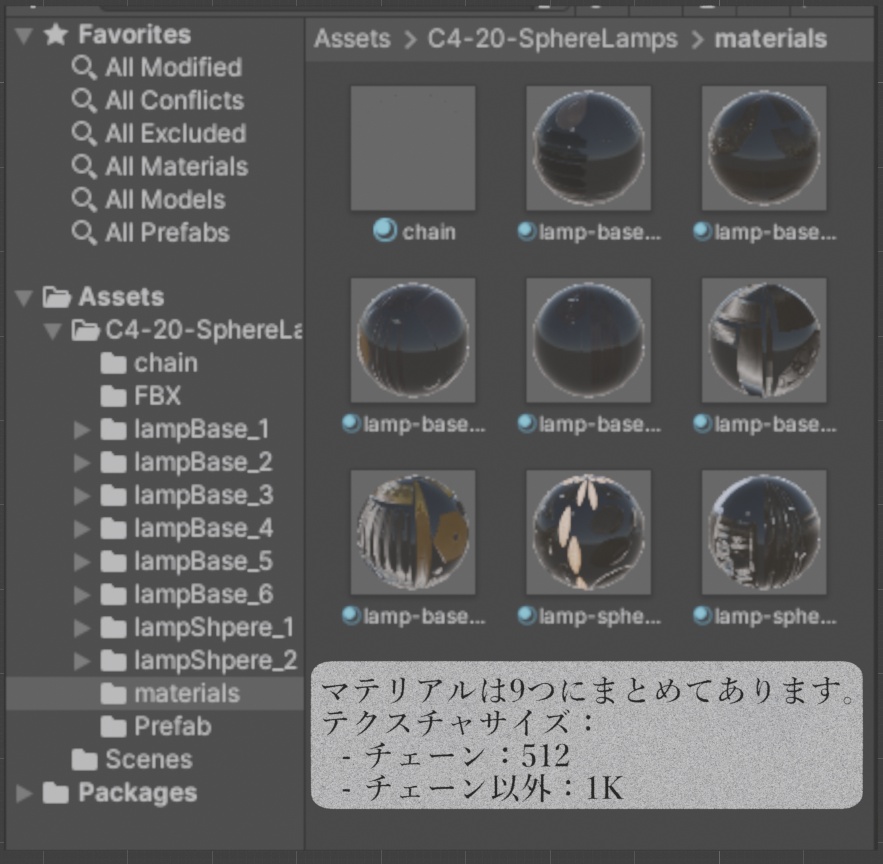Collapse the Favorites section

[24, 35]
